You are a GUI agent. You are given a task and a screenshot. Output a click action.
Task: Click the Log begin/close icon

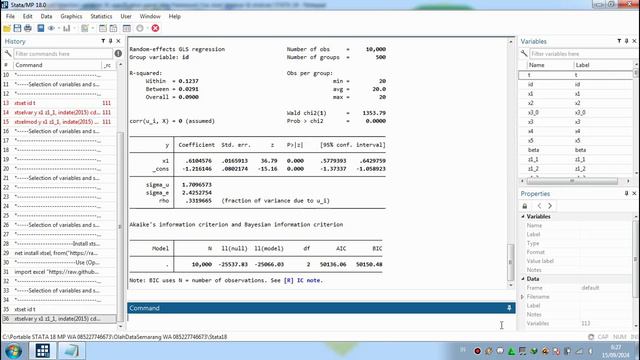pos(40,28)
